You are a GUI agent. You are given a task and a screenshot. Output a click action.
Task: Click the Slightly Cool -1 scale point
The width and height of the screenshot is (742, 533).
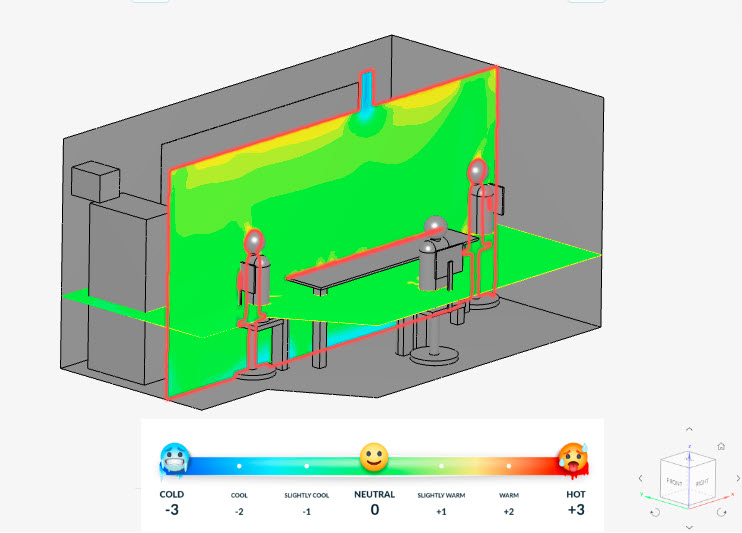pos(306,466)
